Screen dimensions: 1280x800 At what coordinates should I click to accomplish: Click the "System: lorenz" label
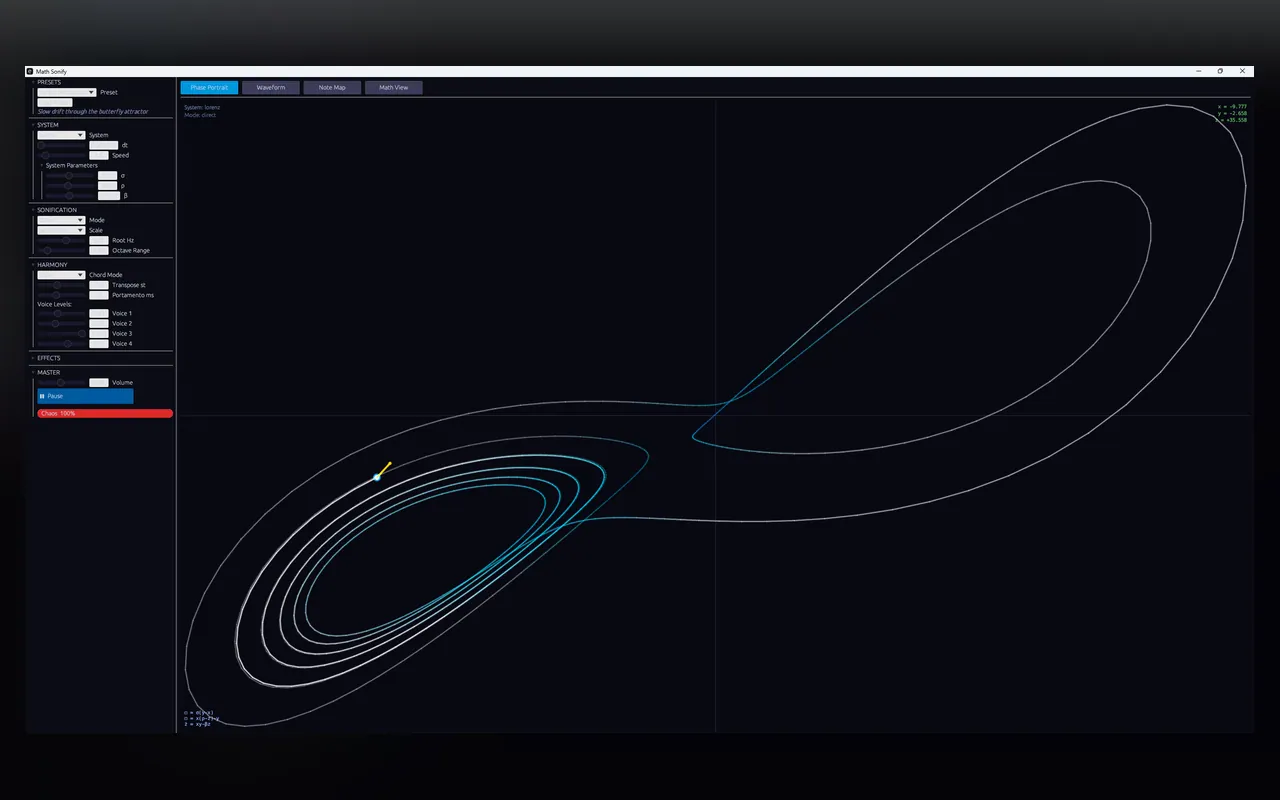tap(202, 107)
